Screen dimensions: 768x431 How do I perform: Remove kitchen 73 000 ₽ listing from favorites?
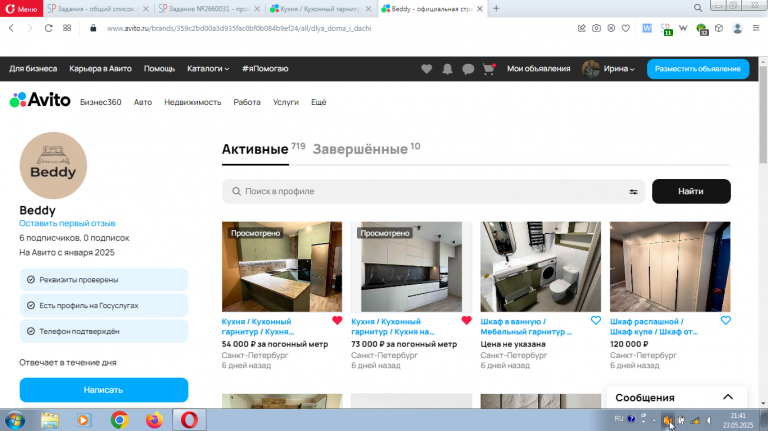[466, 320]
